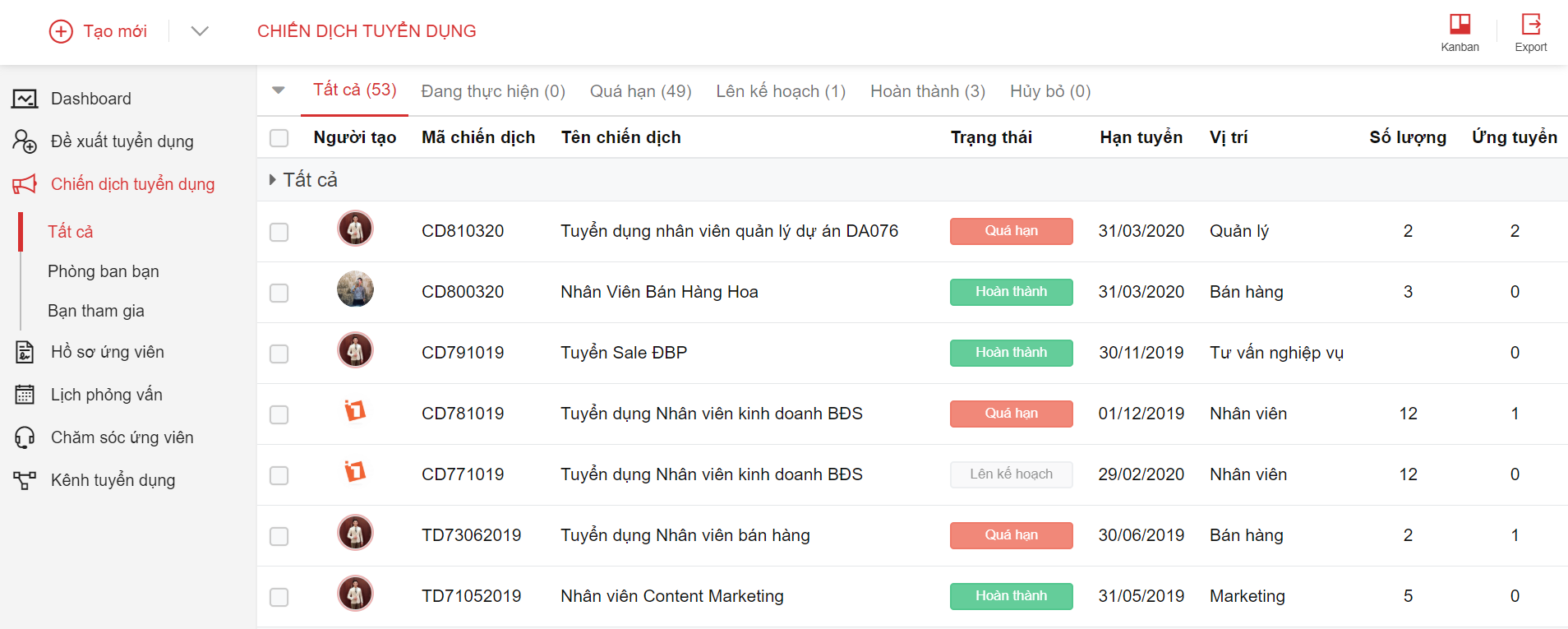Viewport: 1568px width, 629px height.
Task: Collapse the Tất cả group row
Action: pyautogui.click(x=273, y=180)
